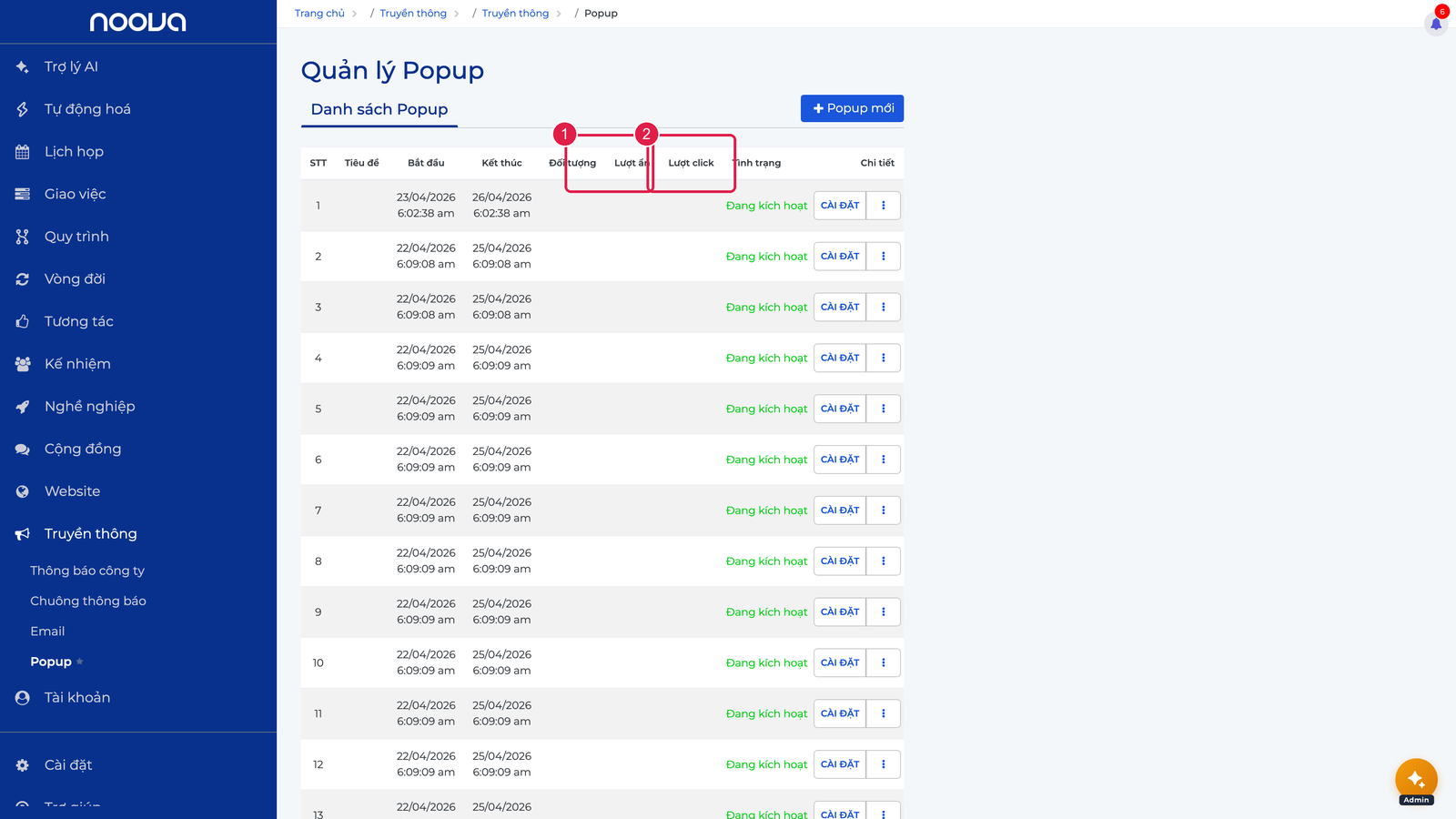
Task: Open more options for popup row 12
Action: click(x=884, y=764)
